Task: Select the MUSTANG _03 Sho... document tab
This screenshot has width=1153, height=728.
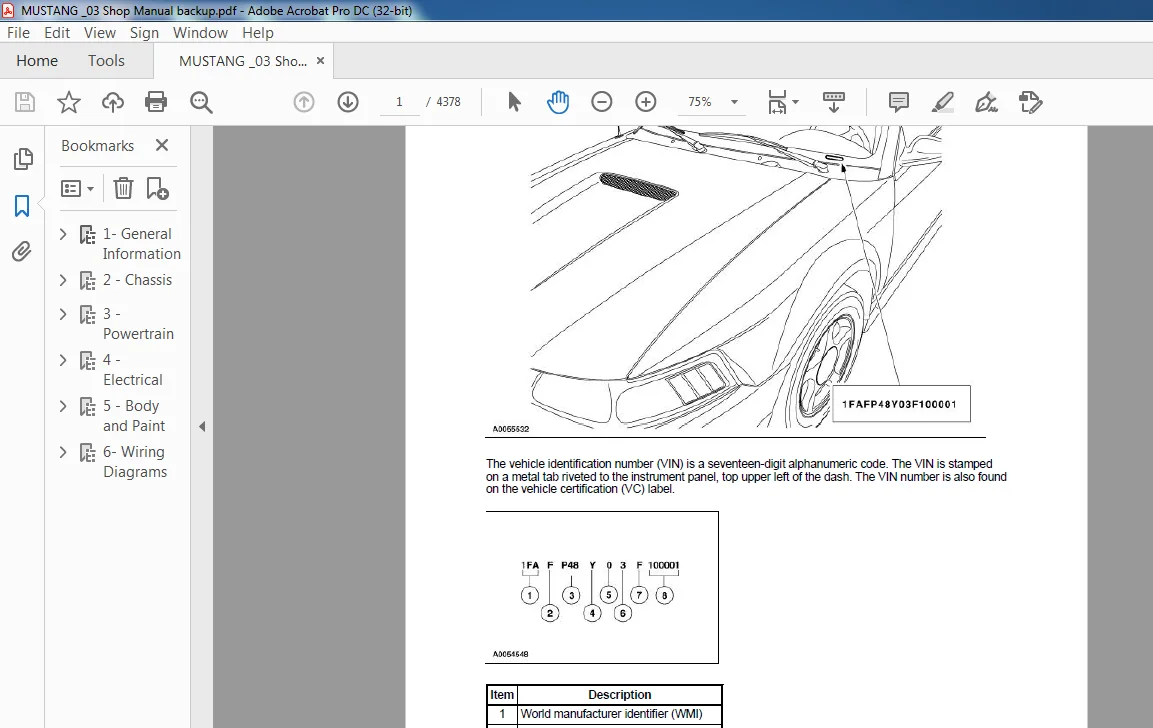Action: pyautogui.click(x=243, y=61)
